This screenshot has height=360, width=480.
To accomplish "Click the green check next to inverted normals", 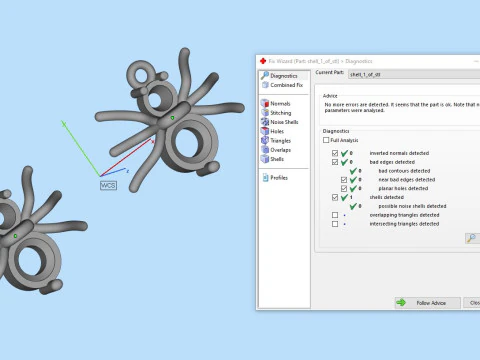I will tap(344, 153).
